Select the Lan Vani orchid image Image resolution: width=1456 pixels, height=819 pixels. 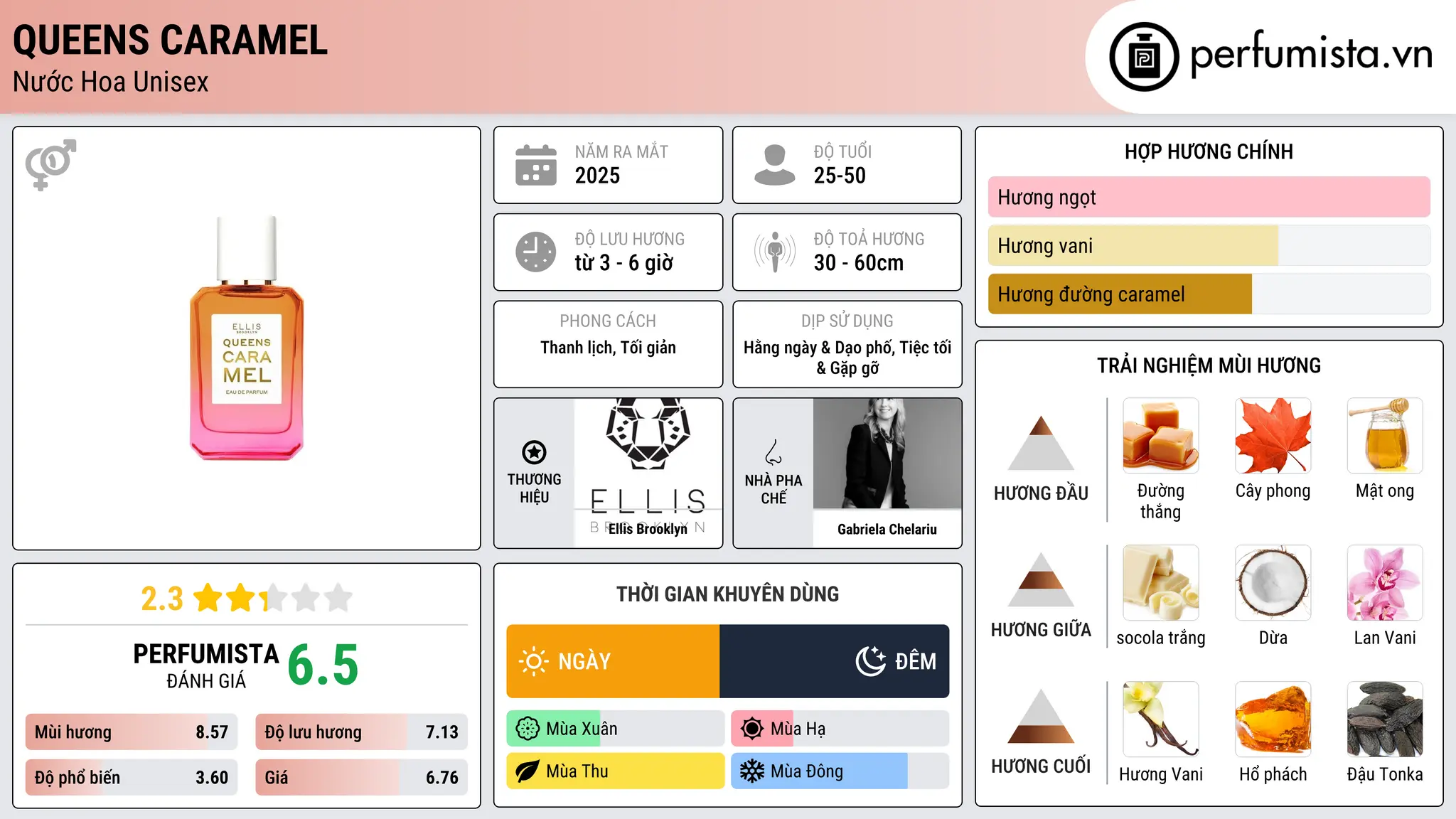(x=1385, y=583)
